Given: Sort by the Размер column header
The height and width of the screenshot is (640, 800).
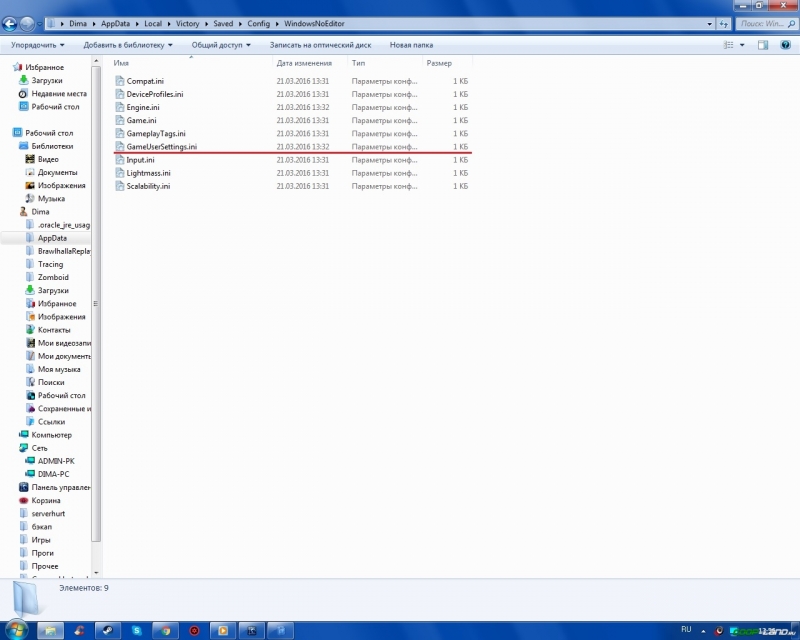Looking at the screenshot, I should point(447,63).
